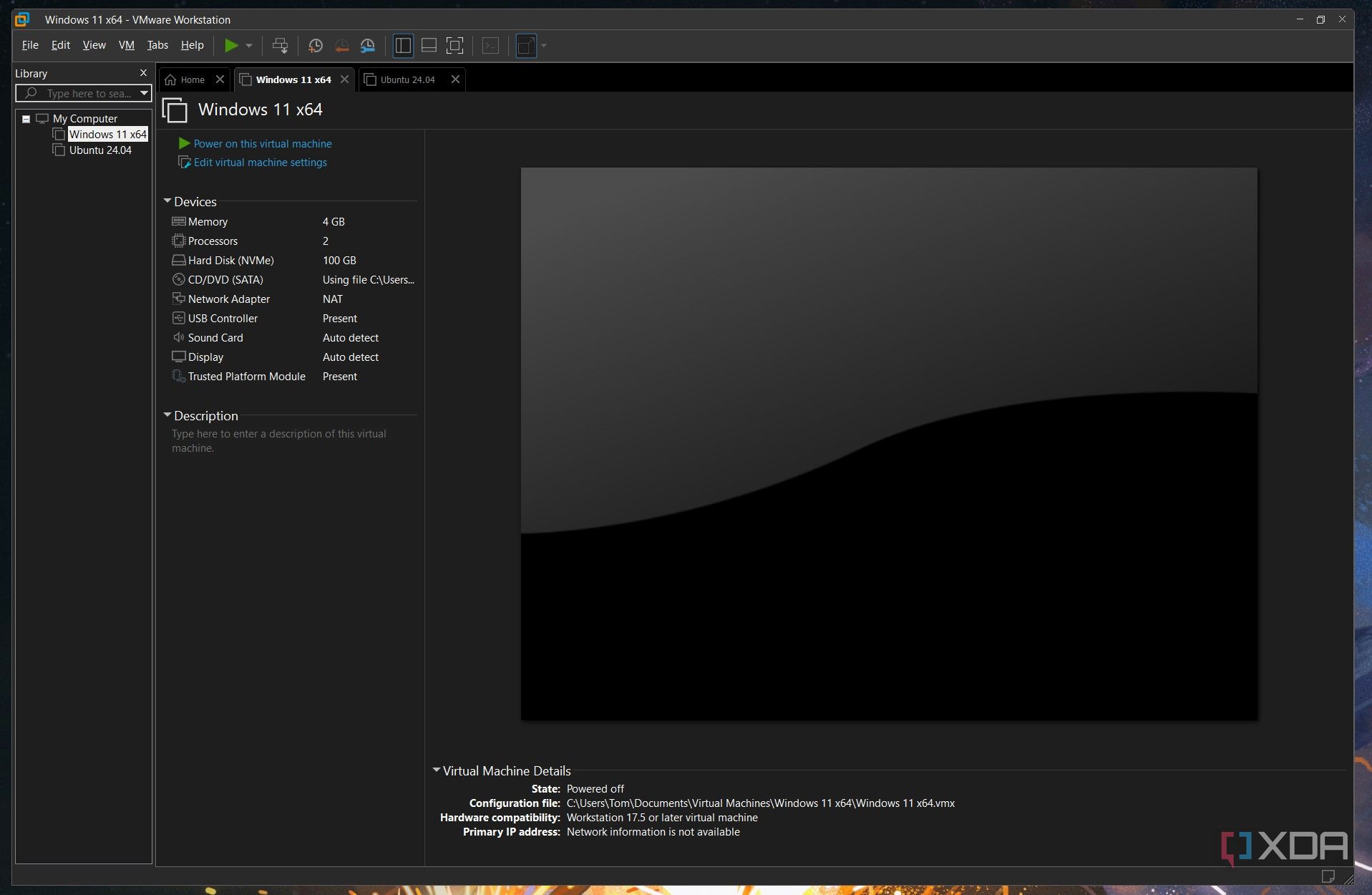Open the Edit menu
Viewport: 1372px width, 895px height.
click(x=61, y=45)
